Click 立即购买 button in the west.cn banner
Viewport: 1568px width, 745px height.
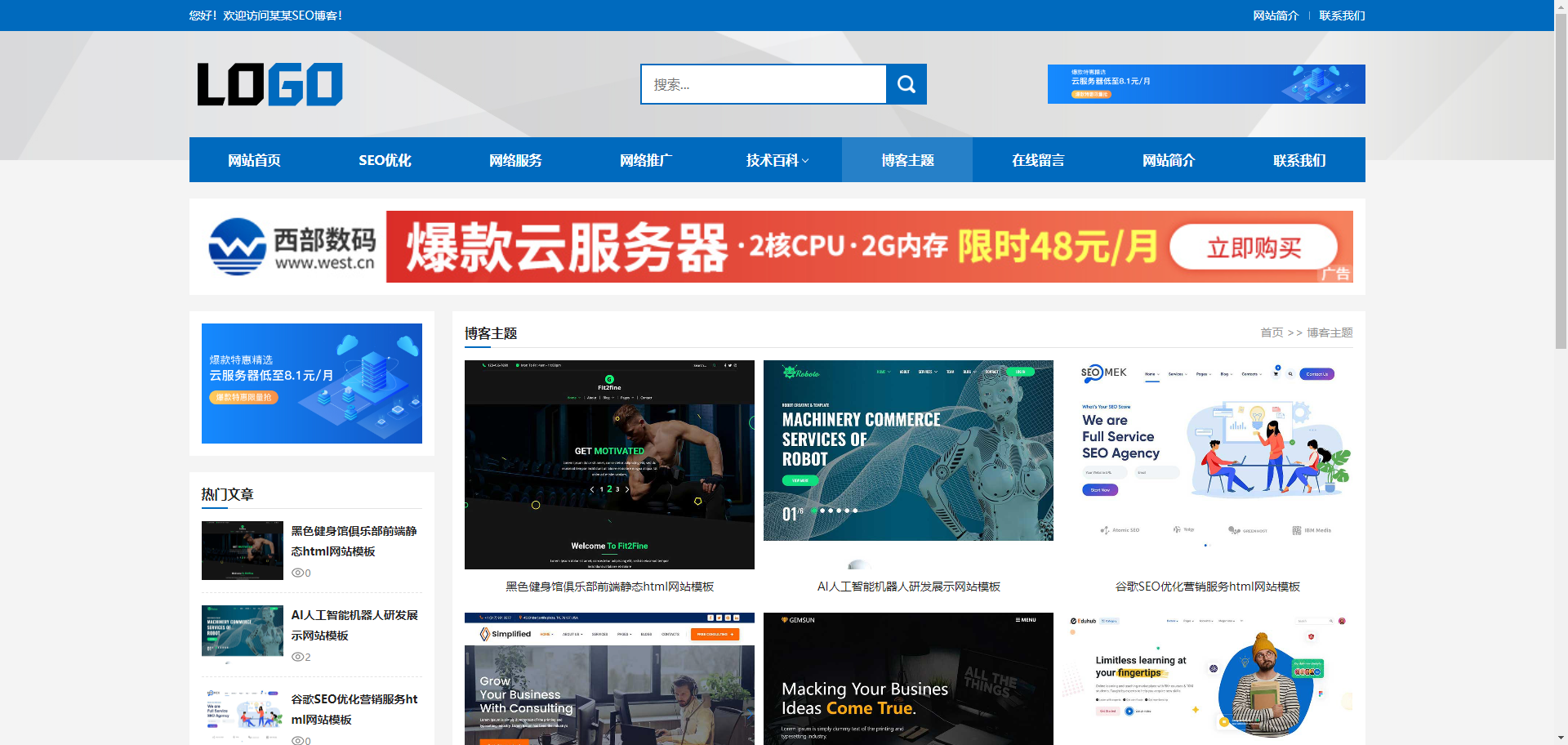(x=1254, y=248)
